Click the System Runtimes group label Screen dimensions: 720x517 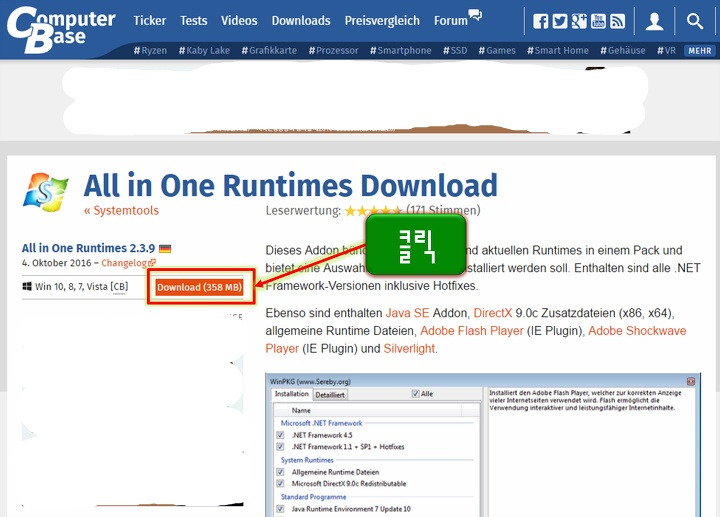click(307, 460)
